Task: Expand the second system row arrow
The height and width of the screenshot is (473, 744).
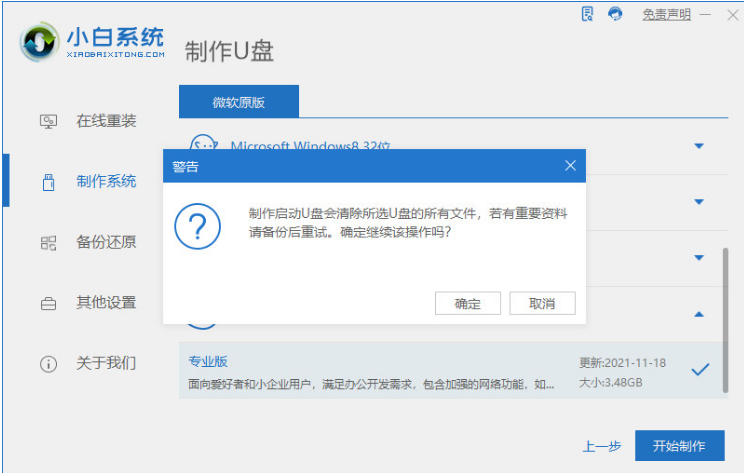Action: 699,202
